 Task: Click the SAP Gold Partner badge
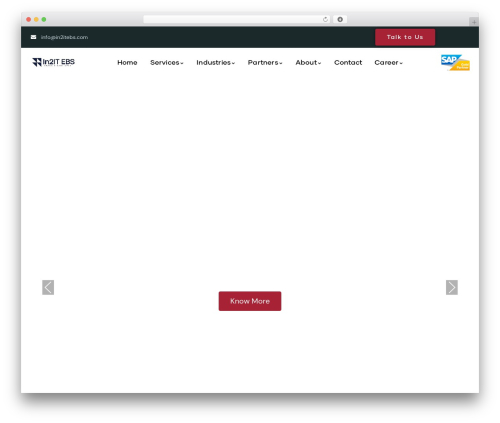pos(455,62)
